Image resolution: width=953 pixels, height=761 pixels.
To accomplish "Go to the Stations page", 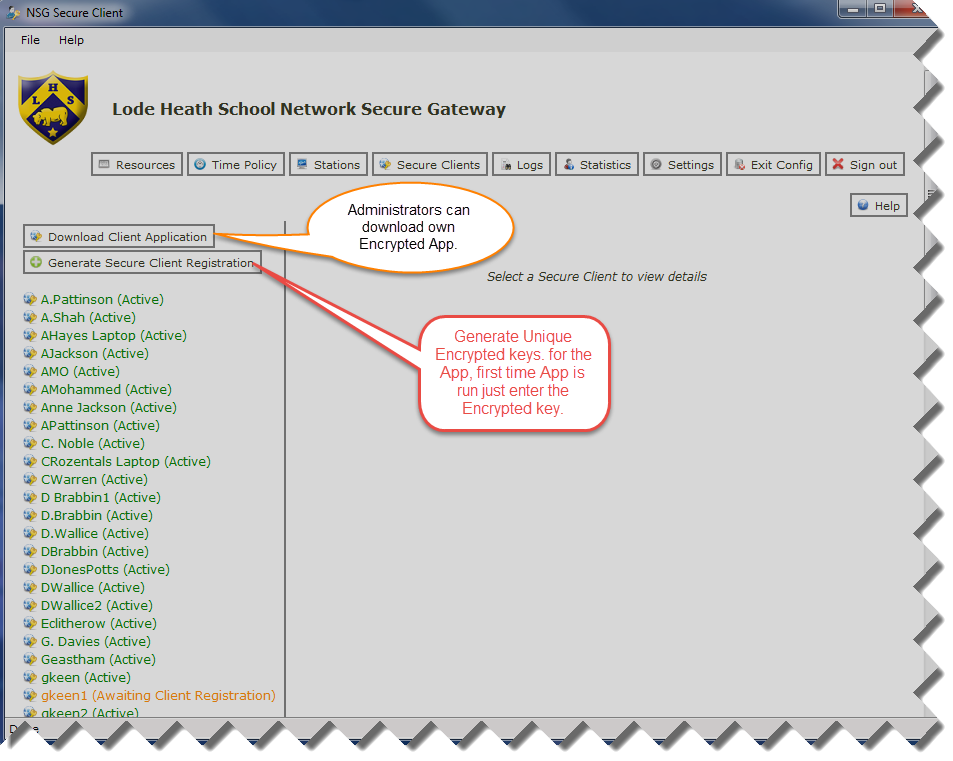I will click(328, 165).
